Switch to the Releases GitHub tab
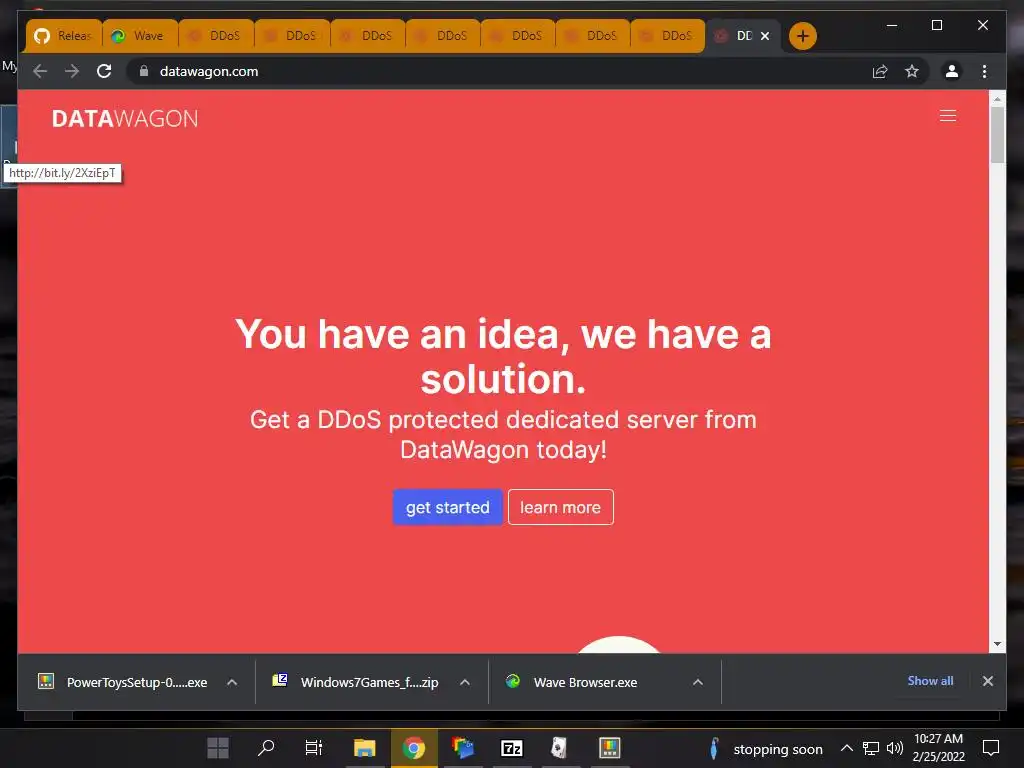Screen dimensions: 1024x768 tap(64, 36)
